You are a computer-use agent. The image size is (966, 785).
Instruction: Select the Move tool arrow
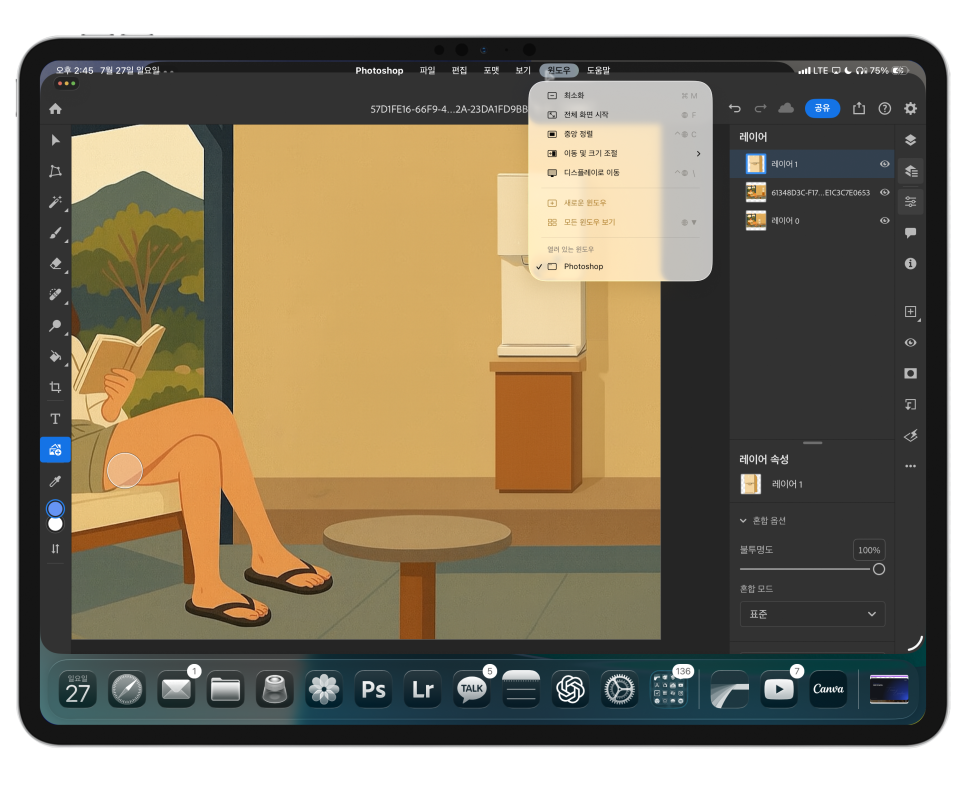tap(55, 140)
